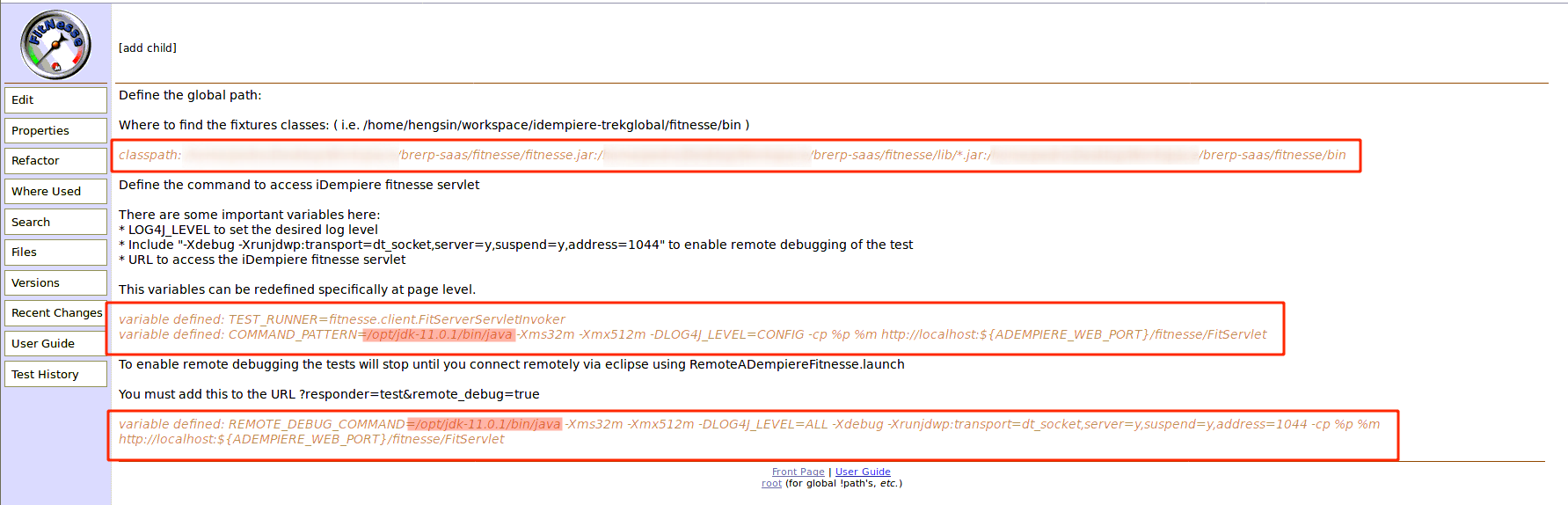Open page Properties
This screenshot has height=505, width=1568.
click(x=55, y=130)
